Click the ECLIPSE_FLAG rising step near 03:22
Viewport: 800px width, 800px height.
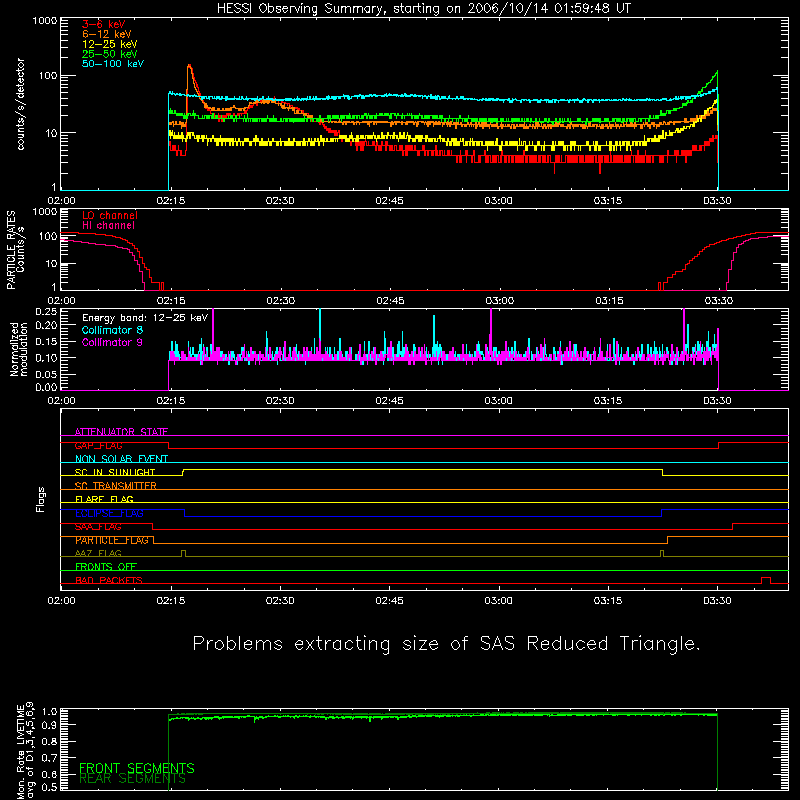coord(662,513)
